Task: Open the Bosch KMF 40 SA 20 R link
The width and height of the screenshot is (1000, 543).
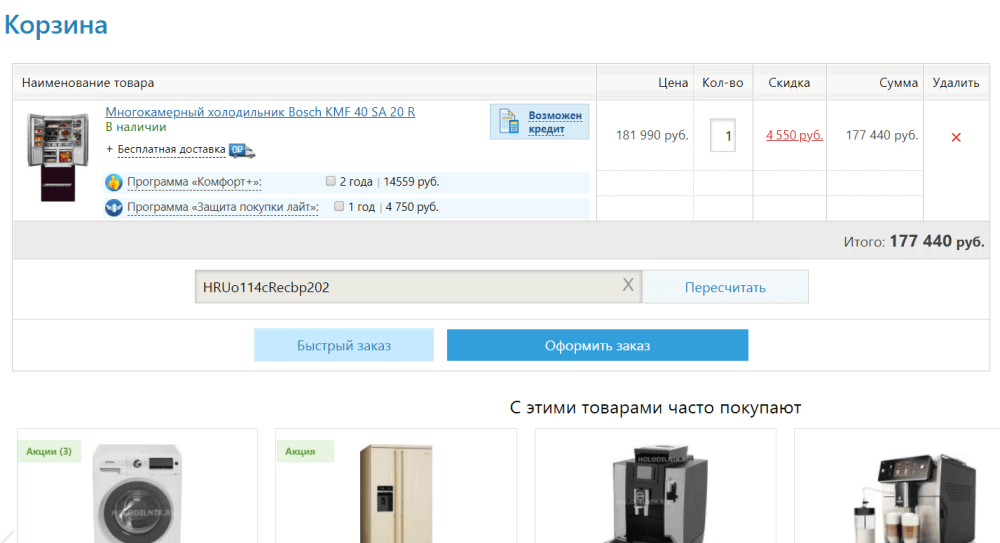Action: 260,112
